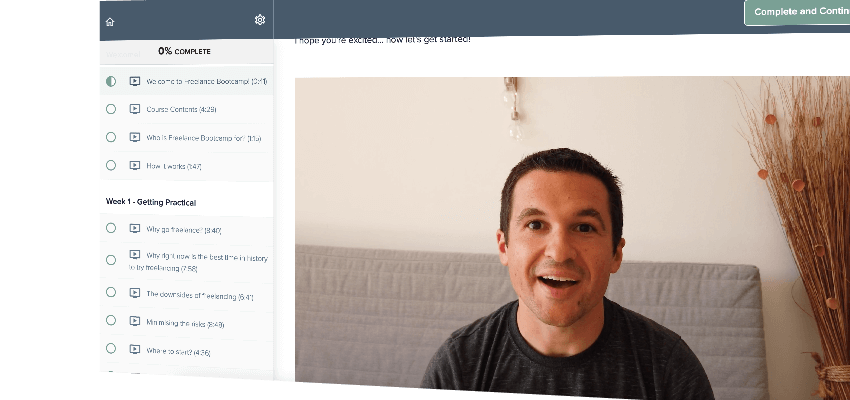Toggle completion circle for Course Contents
Screen dimensions: 850x400
point(111,109)
